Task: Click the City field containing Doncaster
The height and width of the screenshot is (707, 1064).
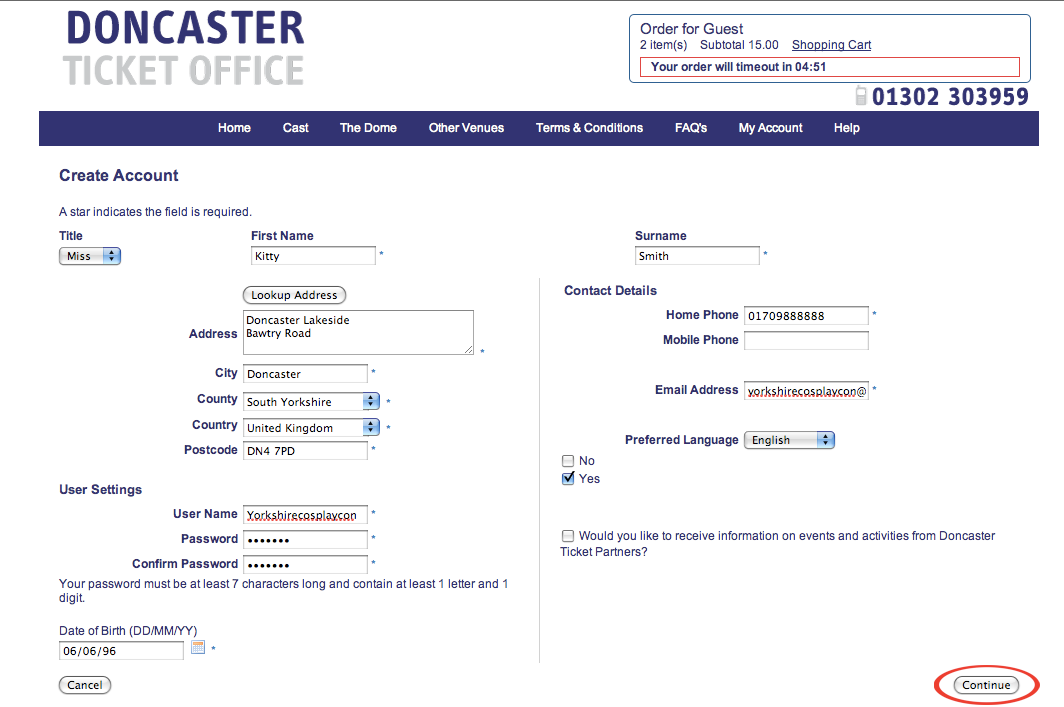Action: tap(305, 374)
